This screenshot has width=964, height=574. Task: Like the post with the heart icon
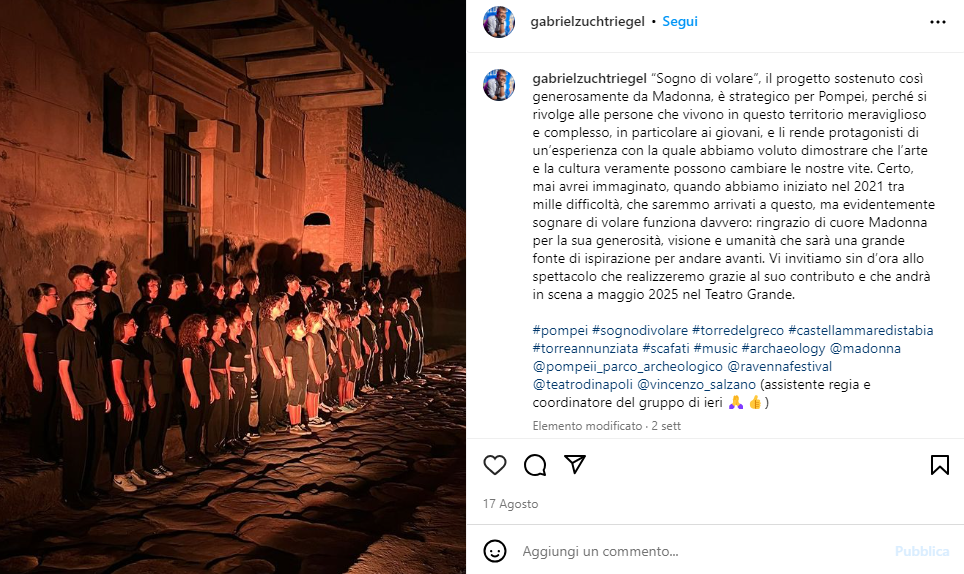[494, 465]
